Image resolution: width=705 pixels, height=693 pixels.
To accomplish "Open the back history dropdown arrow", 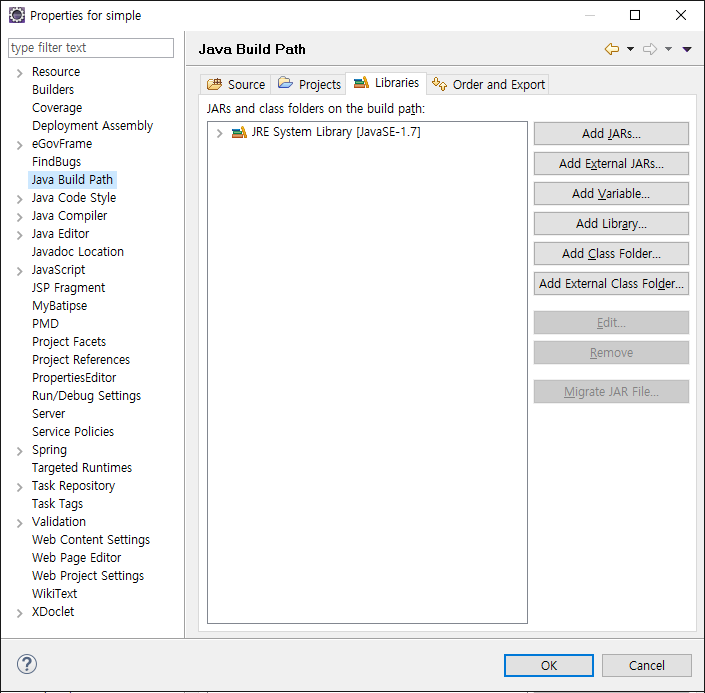I will pyautogui.click(x=630, y=49).
